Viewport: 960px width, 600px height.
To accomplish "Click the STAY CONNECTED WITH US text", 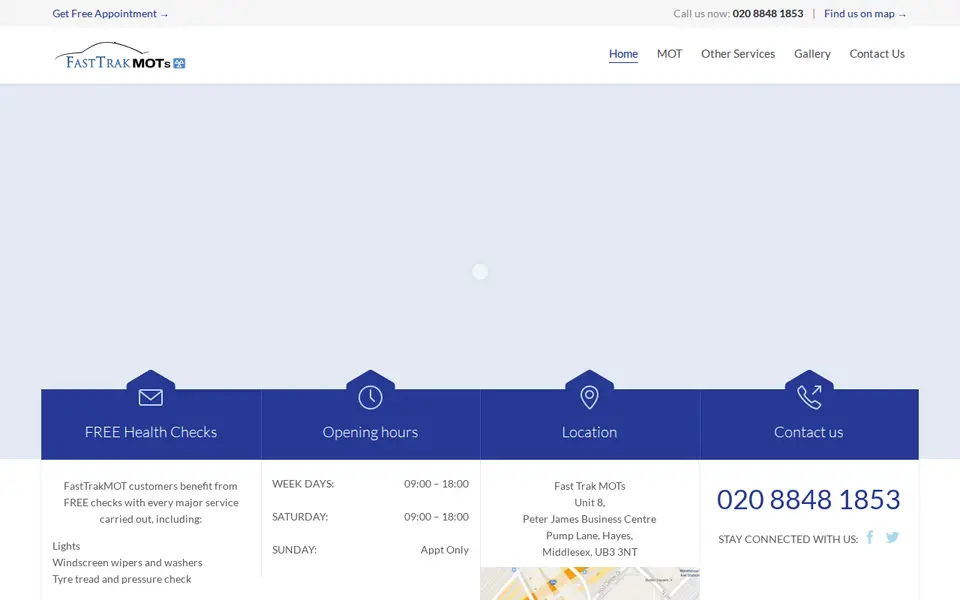I will click(x=788, y=539).
